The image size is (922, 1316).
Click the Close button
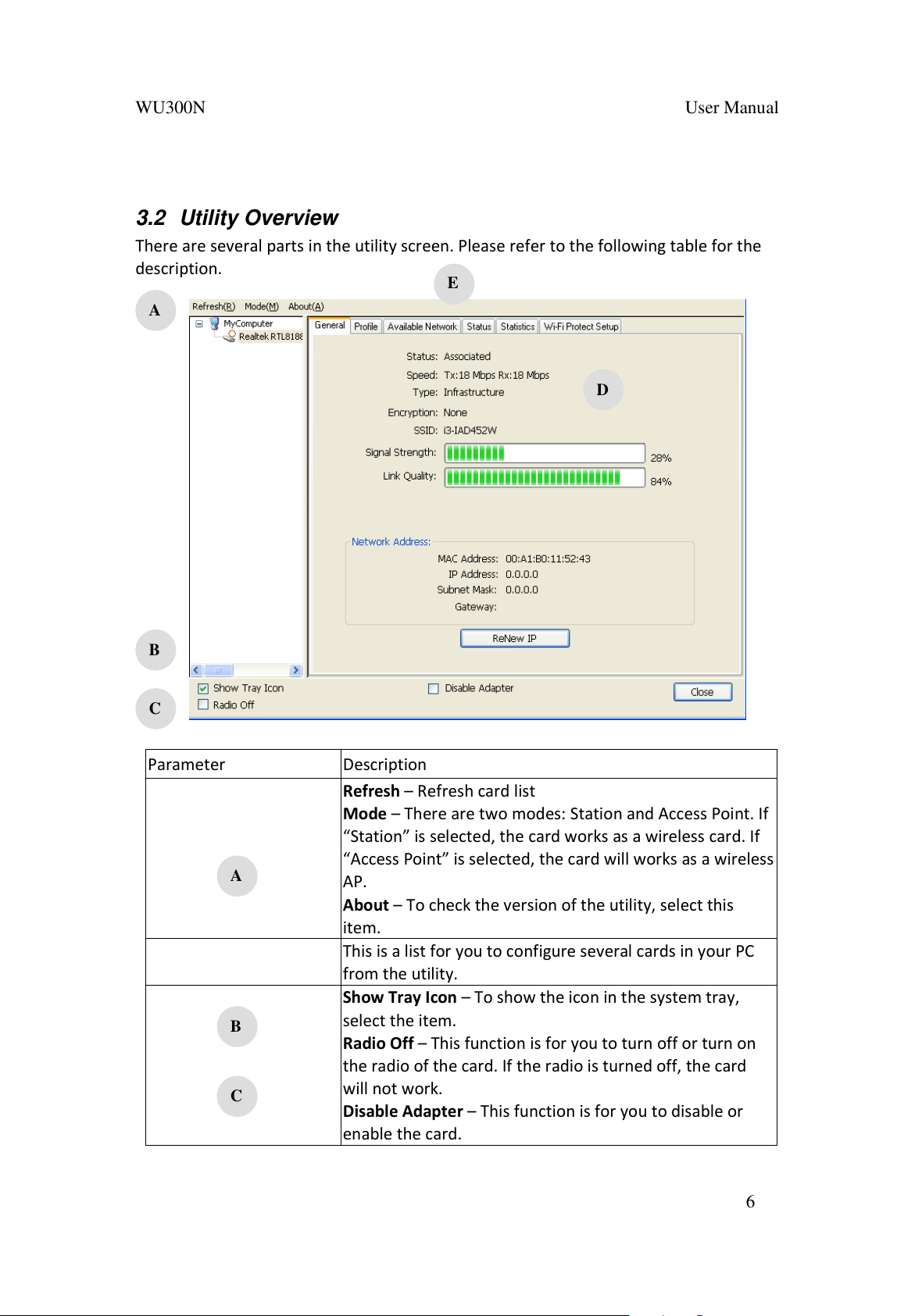pyautogui.click(x=702, y=692)
